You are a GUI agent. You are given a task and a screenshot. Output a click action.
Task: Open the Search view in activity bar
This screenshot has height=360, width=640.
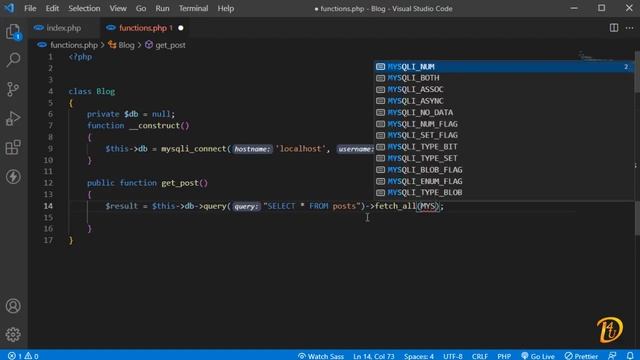coord(13,60)
